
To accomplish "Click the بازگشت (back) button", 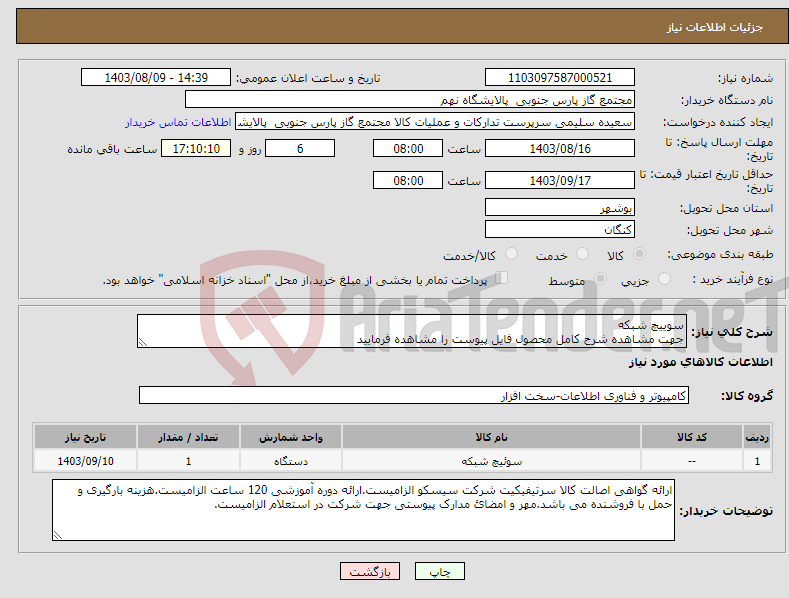I will (x=370, y=571).
